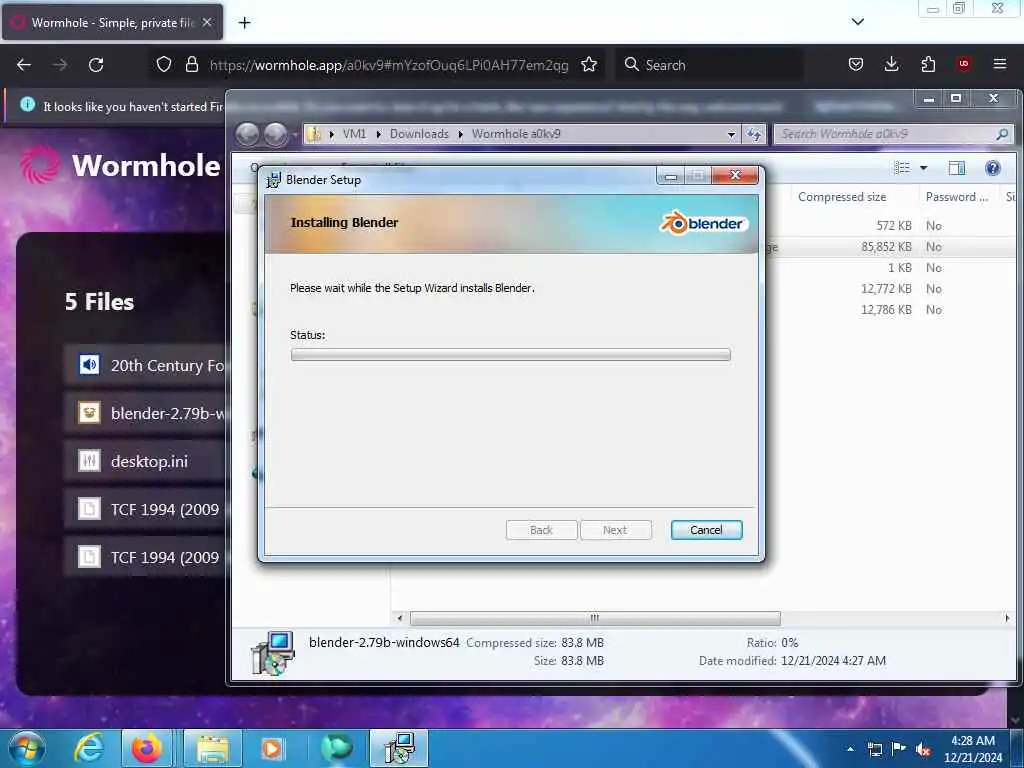Screen dimensions: 1024x768
Task: Click the Explorer search magnifier icon
Action: 1002,134
